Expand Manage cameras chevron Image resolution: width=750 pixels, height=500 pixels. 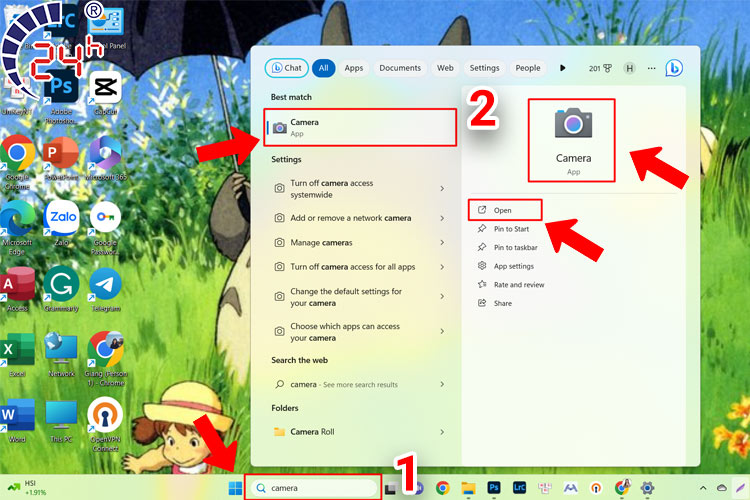tap(442, 243)
